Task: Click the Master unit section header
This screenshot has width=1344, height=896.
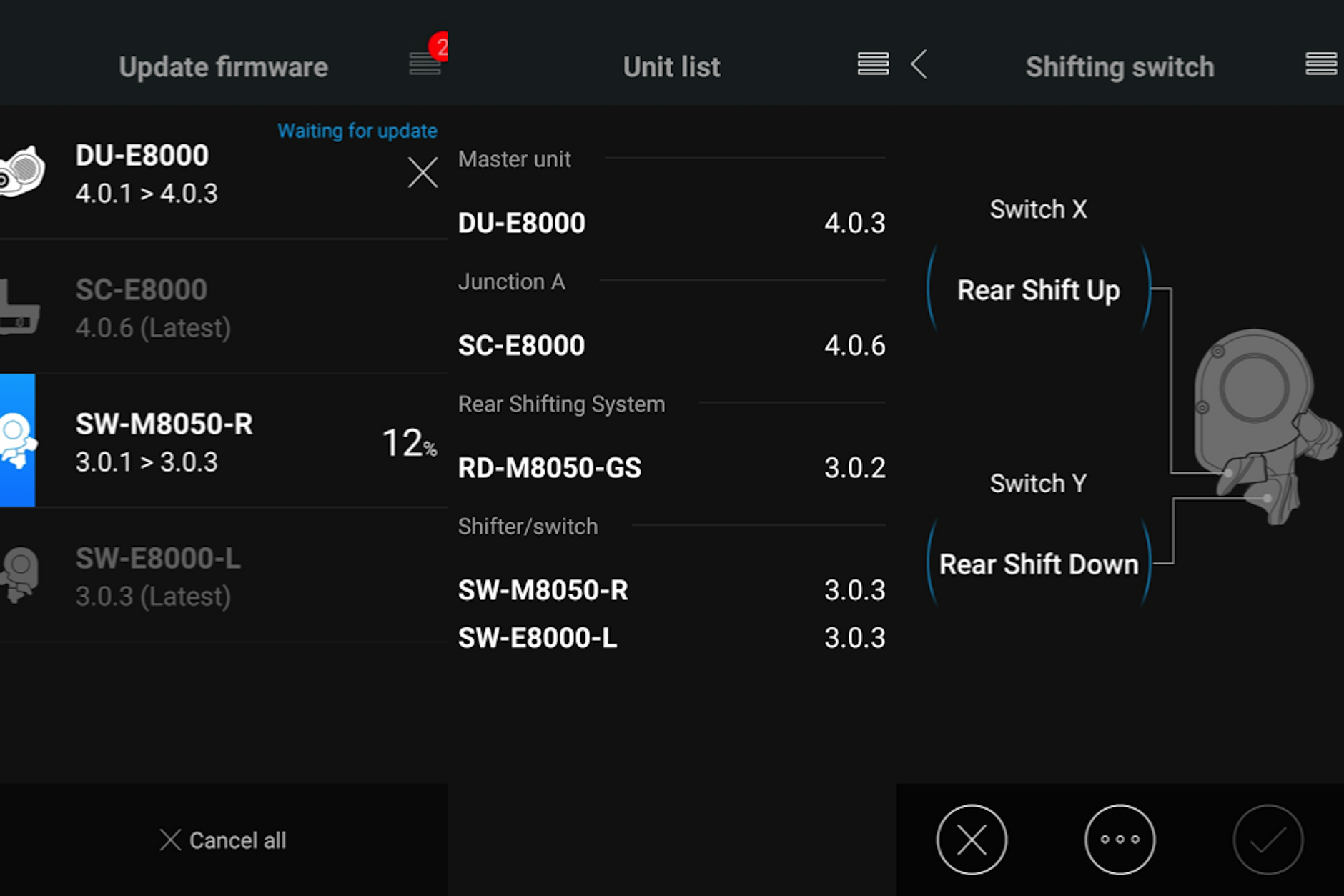Action: [515, 159]
